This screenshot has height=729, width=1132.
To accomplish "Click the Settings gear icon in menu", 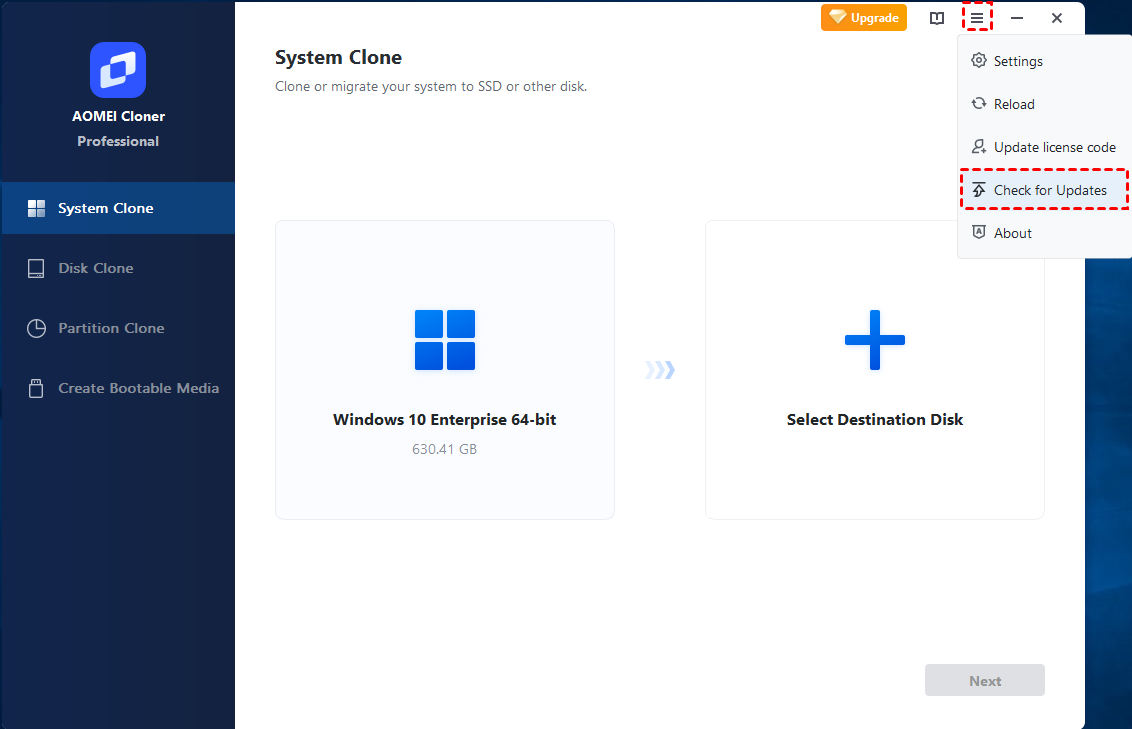I will click(979, 61).
